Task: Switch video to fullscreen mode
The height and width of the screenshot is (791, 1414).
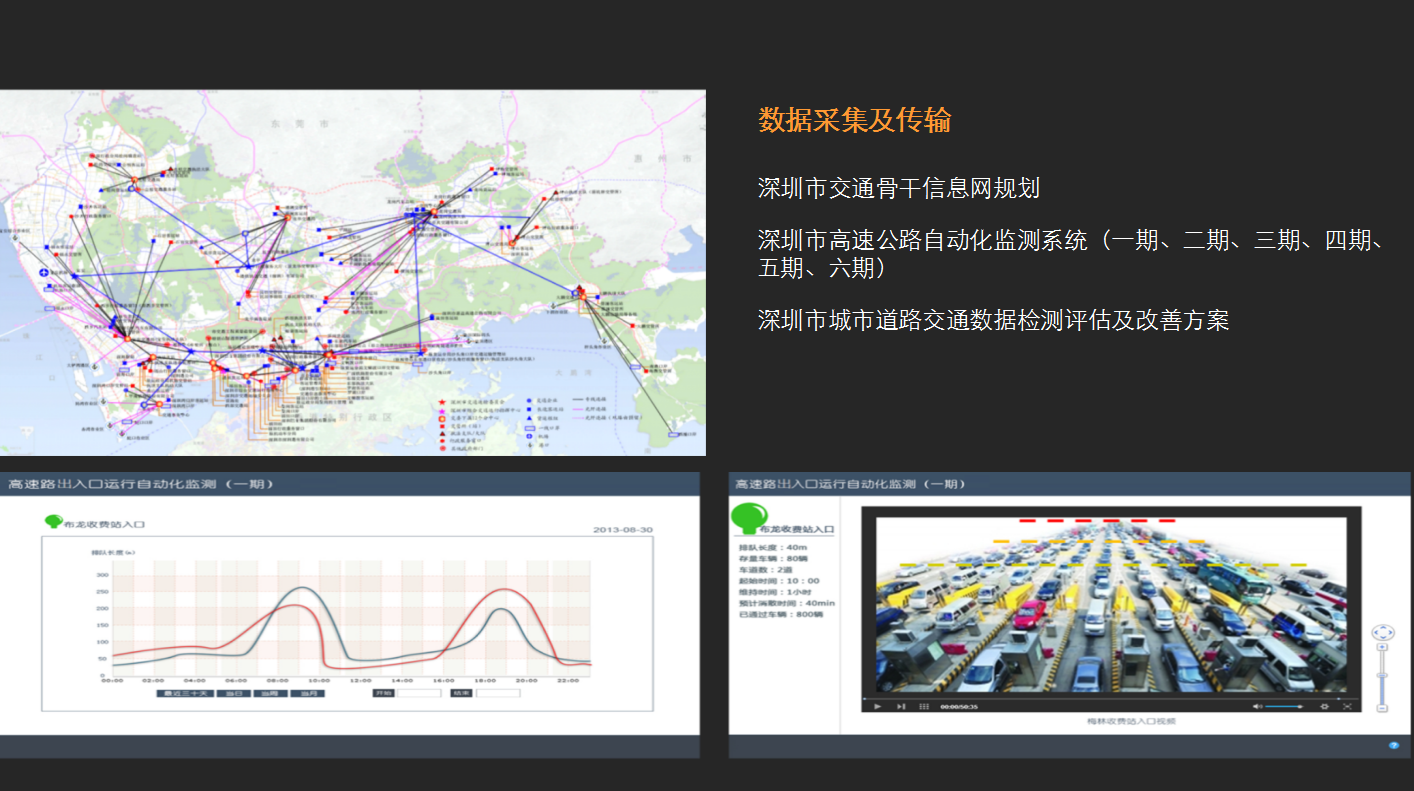Action: click(1347, 706)
